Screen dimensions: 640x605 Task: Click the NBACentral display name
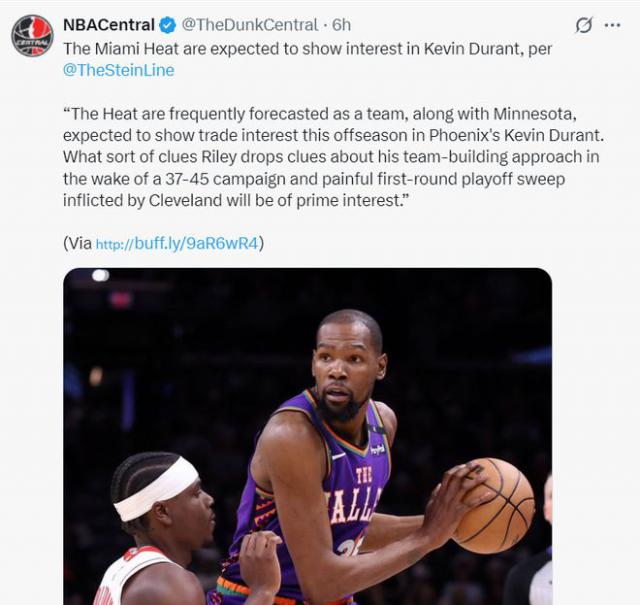click(108, 25)
